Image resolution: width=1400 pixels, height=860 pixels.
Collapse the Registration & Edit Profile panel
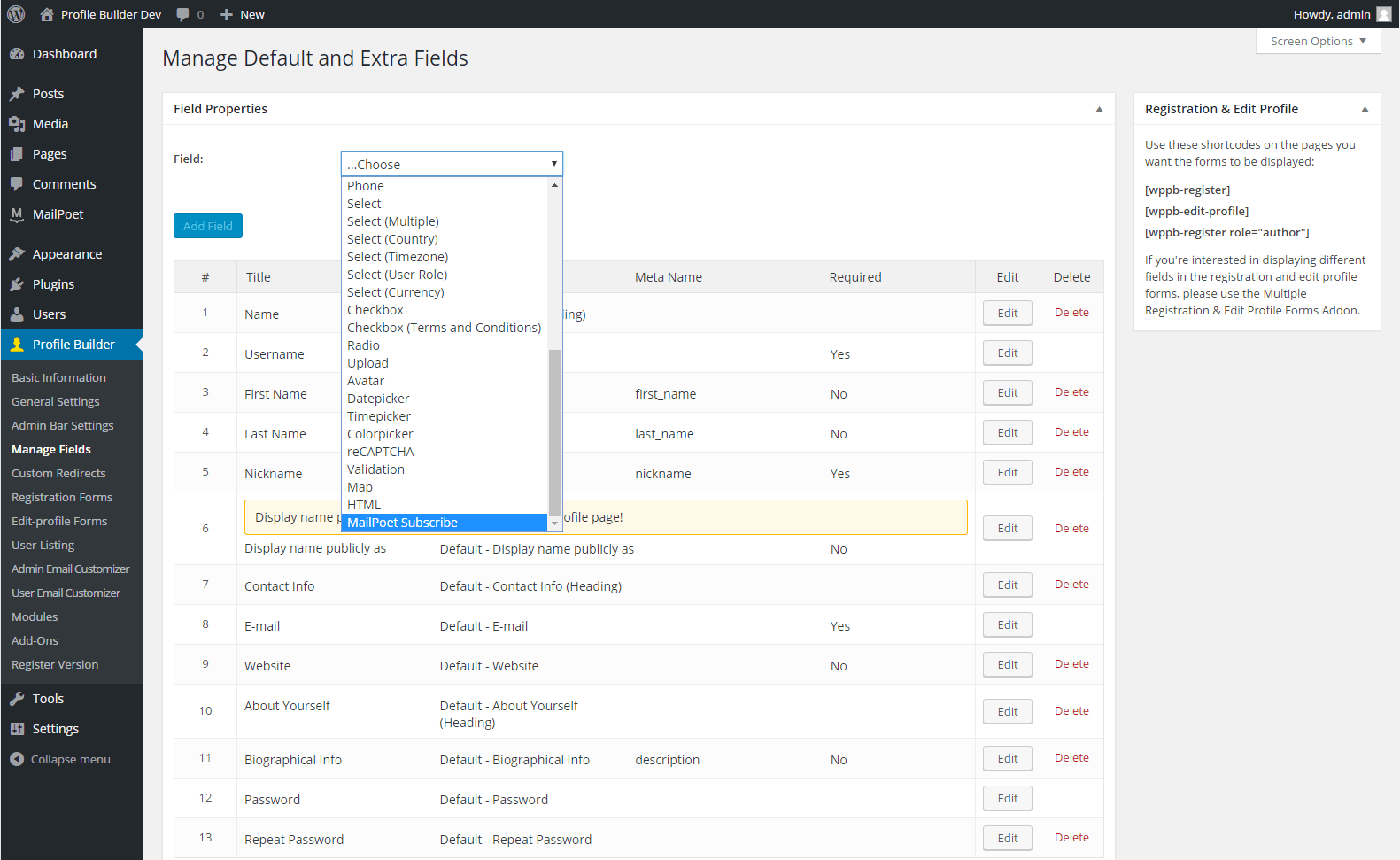point(1365,109)
